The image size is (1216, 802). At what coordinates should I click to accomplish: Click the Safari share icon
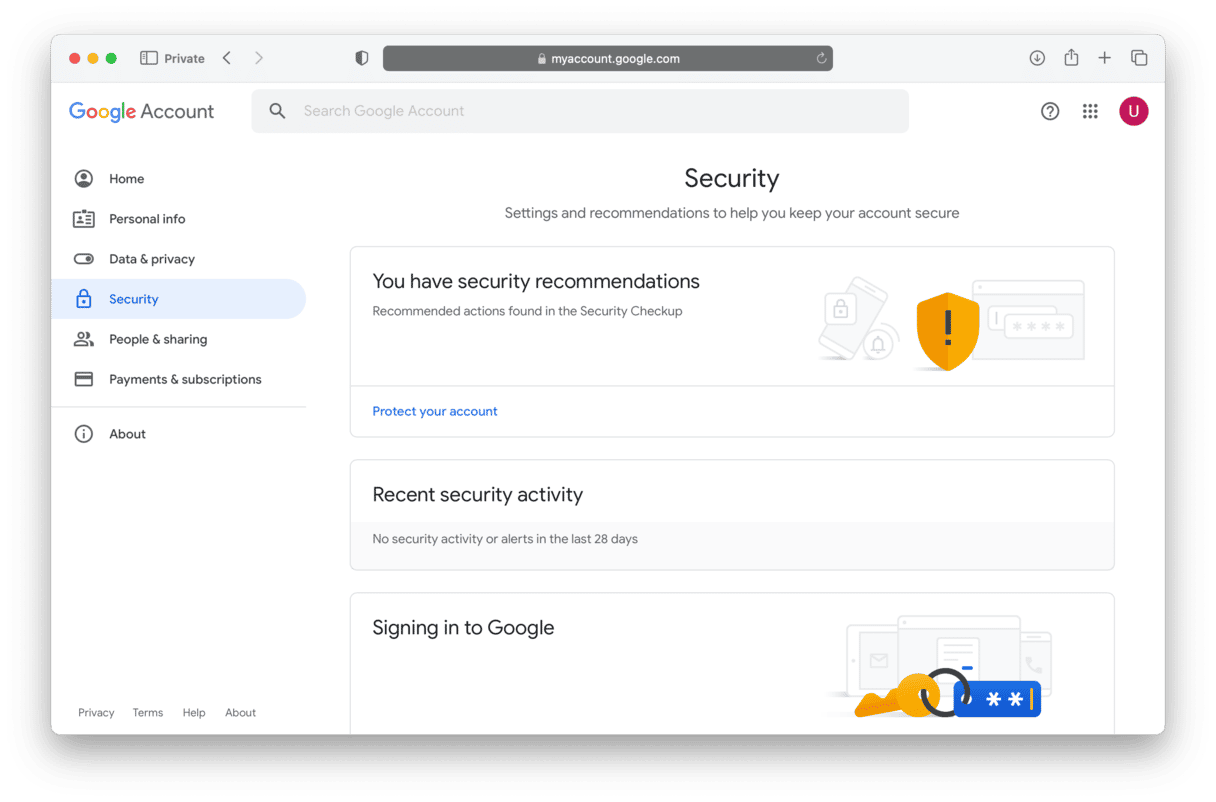click(x=1071, y=57)
